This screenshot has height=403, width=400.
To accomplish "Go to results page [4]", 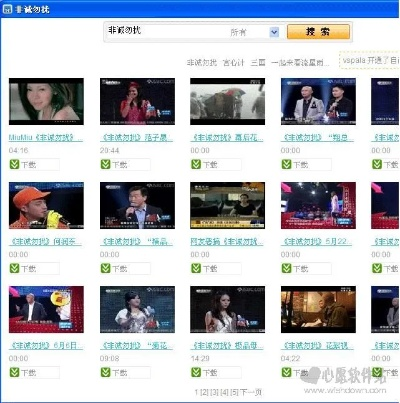I will tap(224, 393).
